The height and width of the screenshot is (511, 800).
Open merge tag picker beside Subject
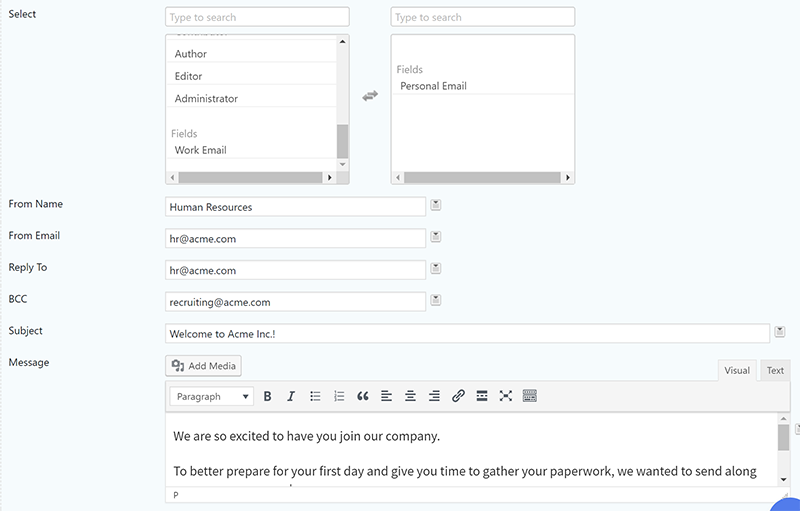tap(780, 331)
